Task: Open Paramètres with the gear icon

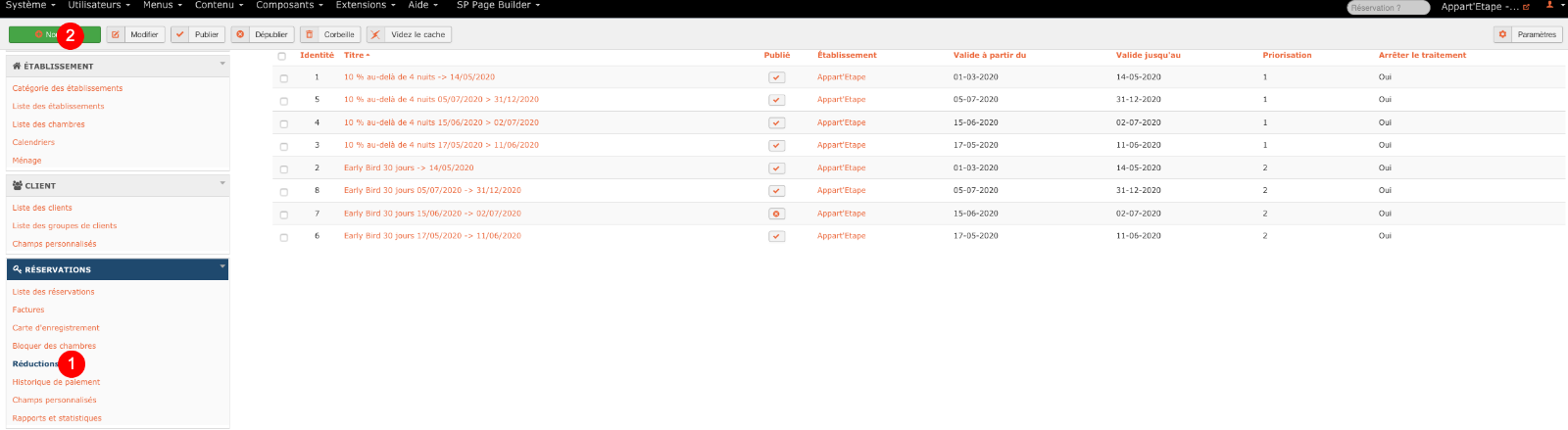Action: coord(1528,34)
